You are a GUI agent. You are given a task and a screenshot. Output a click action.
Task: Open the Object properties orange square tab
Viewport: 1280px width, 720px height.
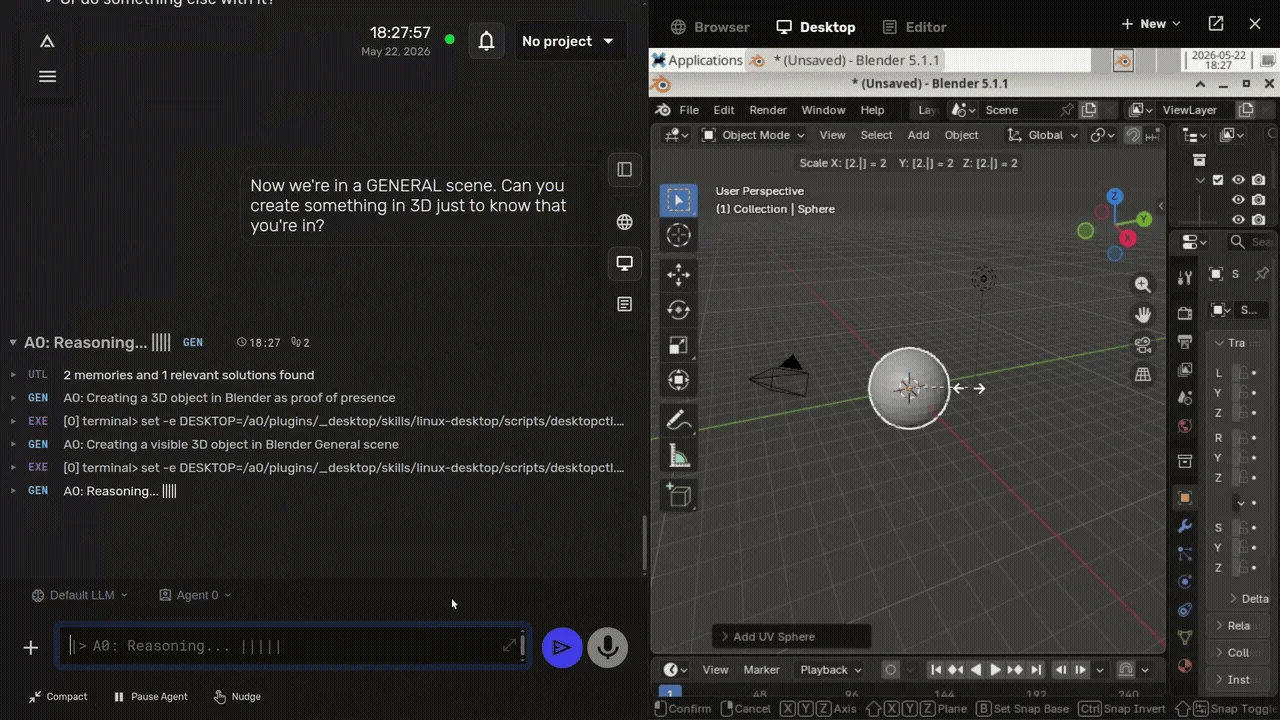click(1185, 498)
